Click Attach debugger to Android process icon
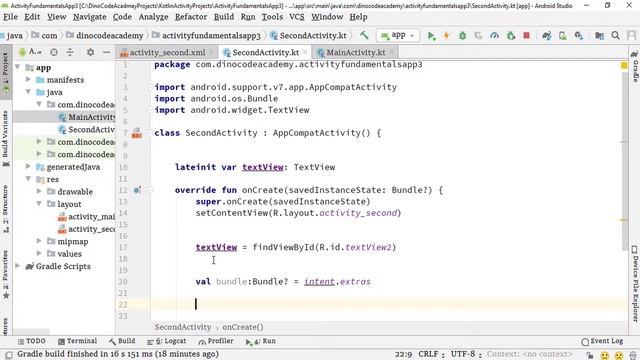Screen dimensions: 640x360 pyautogui.click(x=511, y=36)
